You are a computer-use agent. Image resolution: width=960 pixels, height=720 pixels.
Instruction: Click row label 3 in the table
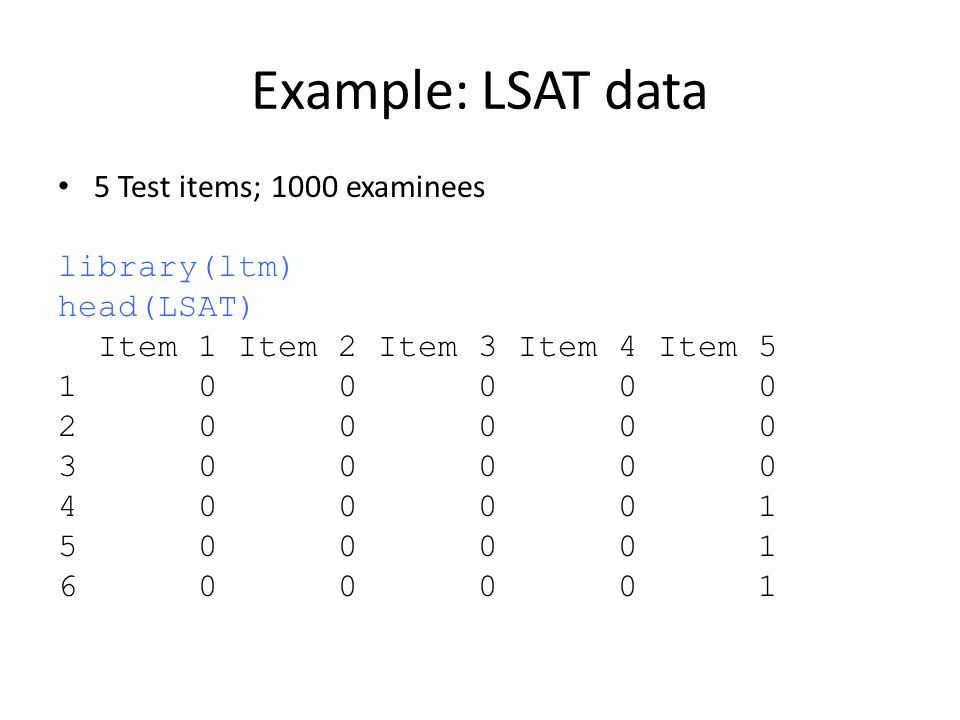(x=67, y=467)
